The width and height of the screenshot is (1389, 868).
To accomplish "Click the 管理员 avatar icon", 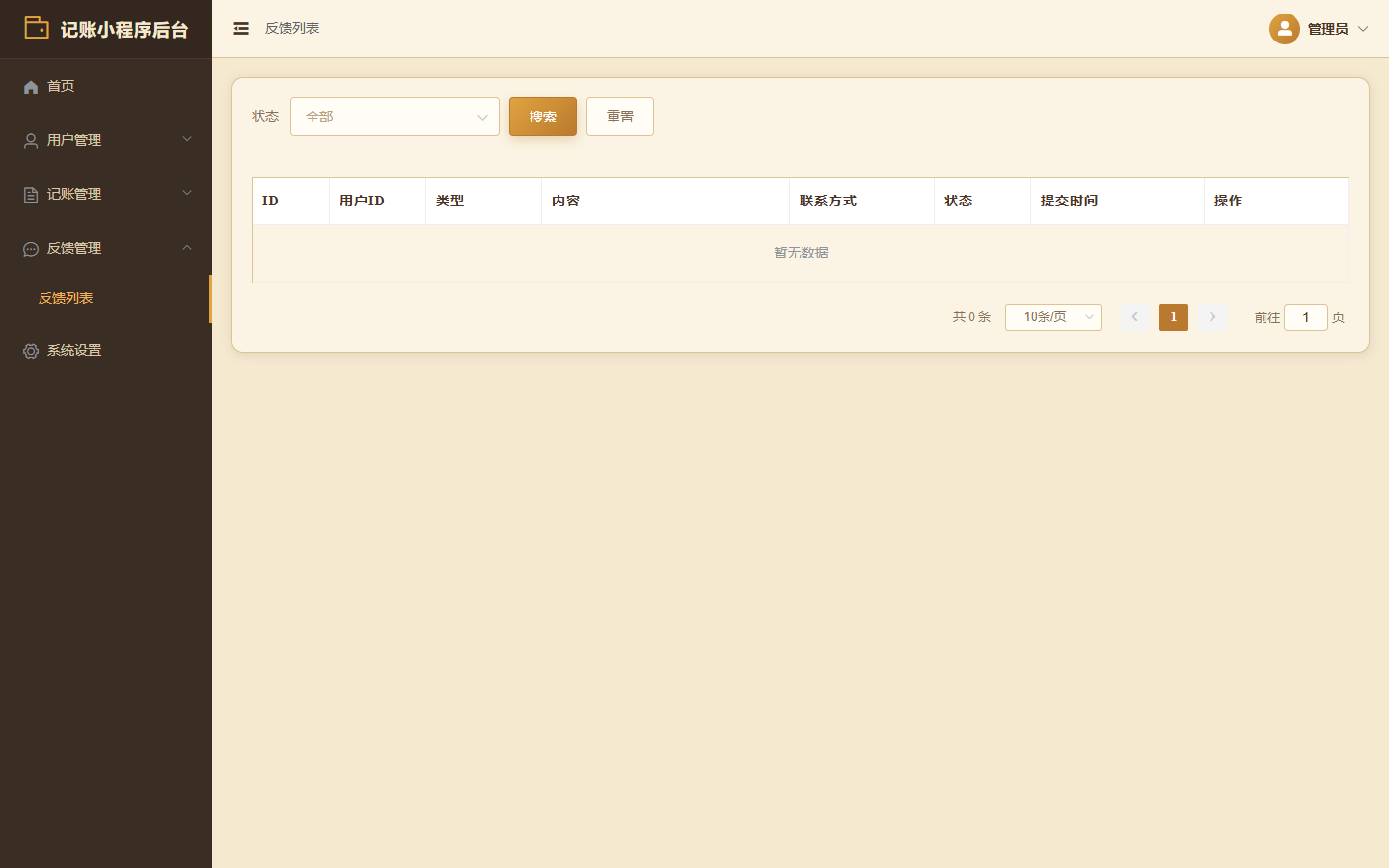I will tap(1285, 29).
